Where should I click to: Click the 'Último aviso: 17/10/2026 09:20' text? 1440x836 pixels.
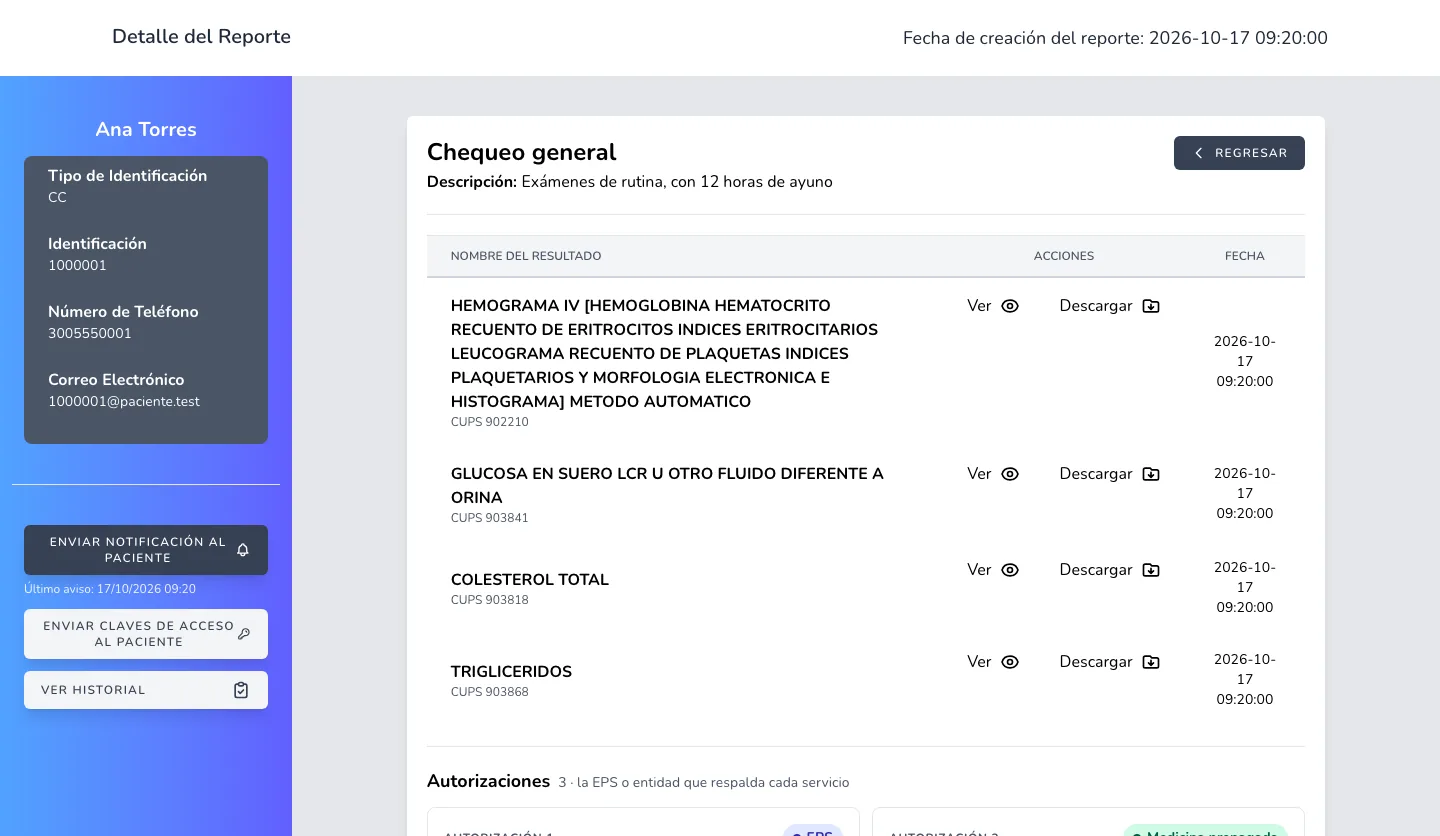click(x=110, y=589)
